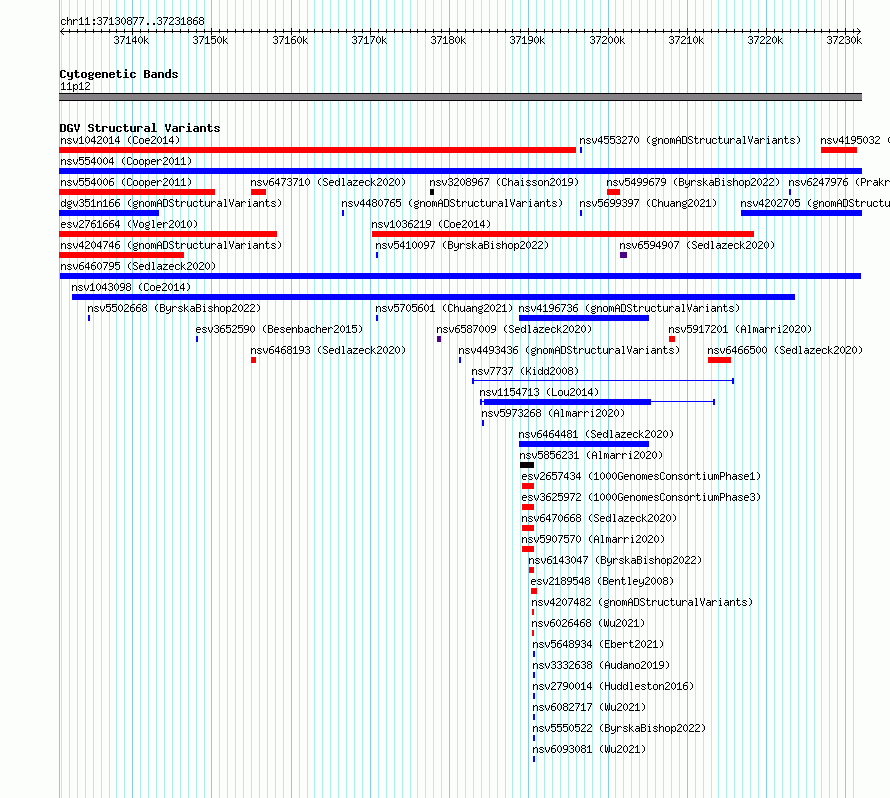Open nsv6143047 (ByrskaBishop2022) label
The width and height of the screenshot is (890, 798).
pyautogui.click(x=615, y=560)
